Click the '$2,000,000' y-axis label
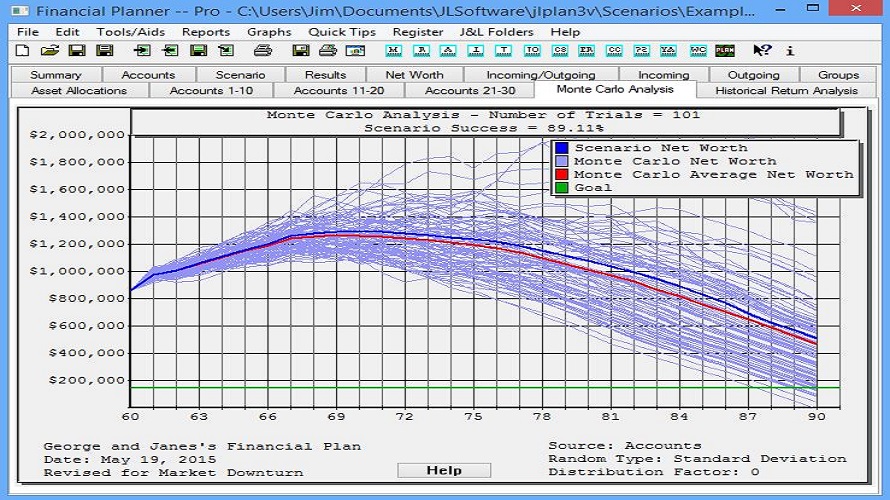This screenshot has width=890, height=500. point(77,135)
